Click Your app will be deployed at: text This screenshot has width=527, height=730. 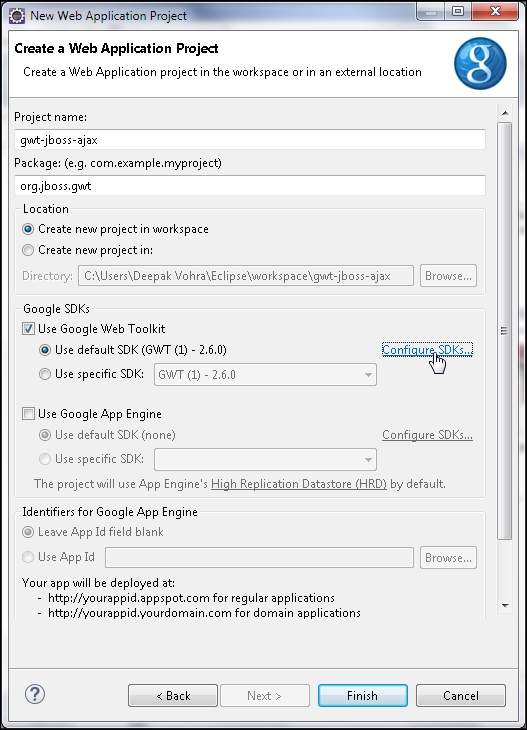[98, 583]
